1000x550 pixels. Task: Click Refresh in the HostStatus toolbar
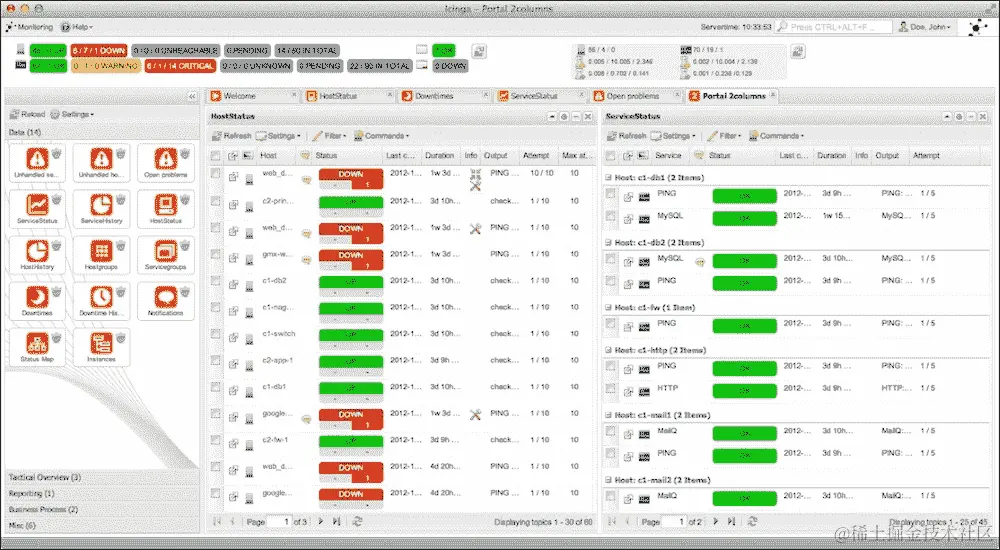click(x=232, y=135)
